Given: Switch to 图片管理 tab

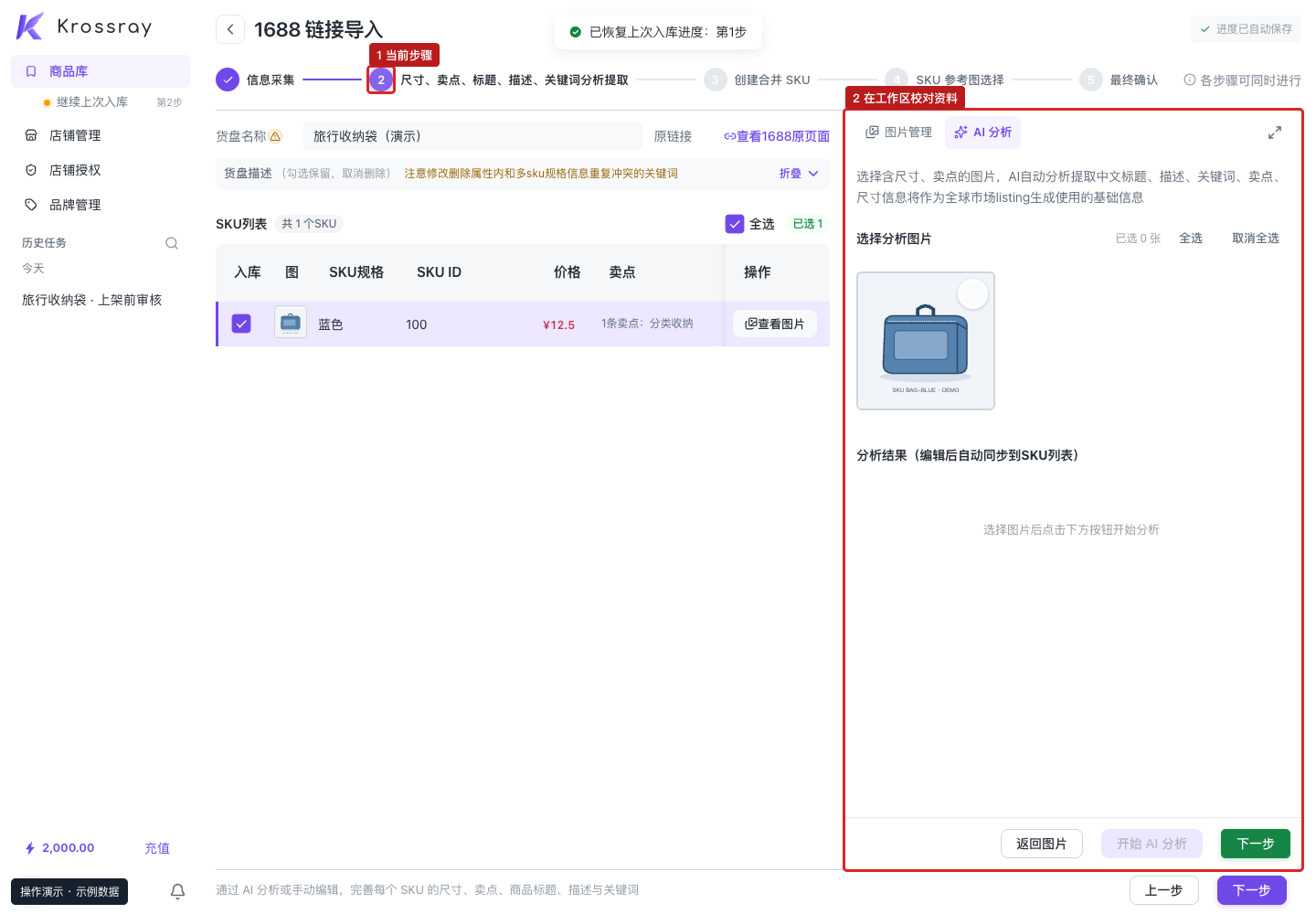Looking at the screenshot, I should click(898, 133).
